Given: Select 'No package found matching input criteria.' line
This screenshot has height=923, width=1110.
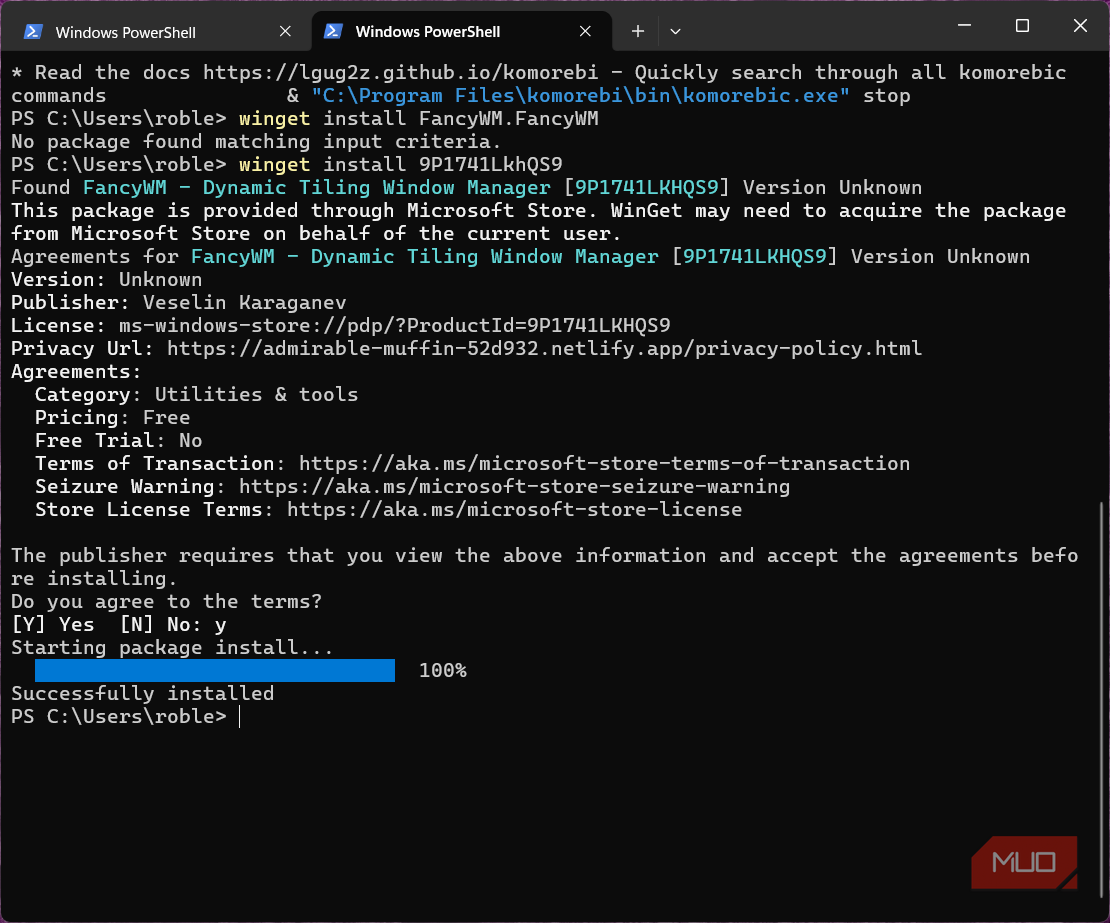Looking at the screenshot, I should [256, 142].
